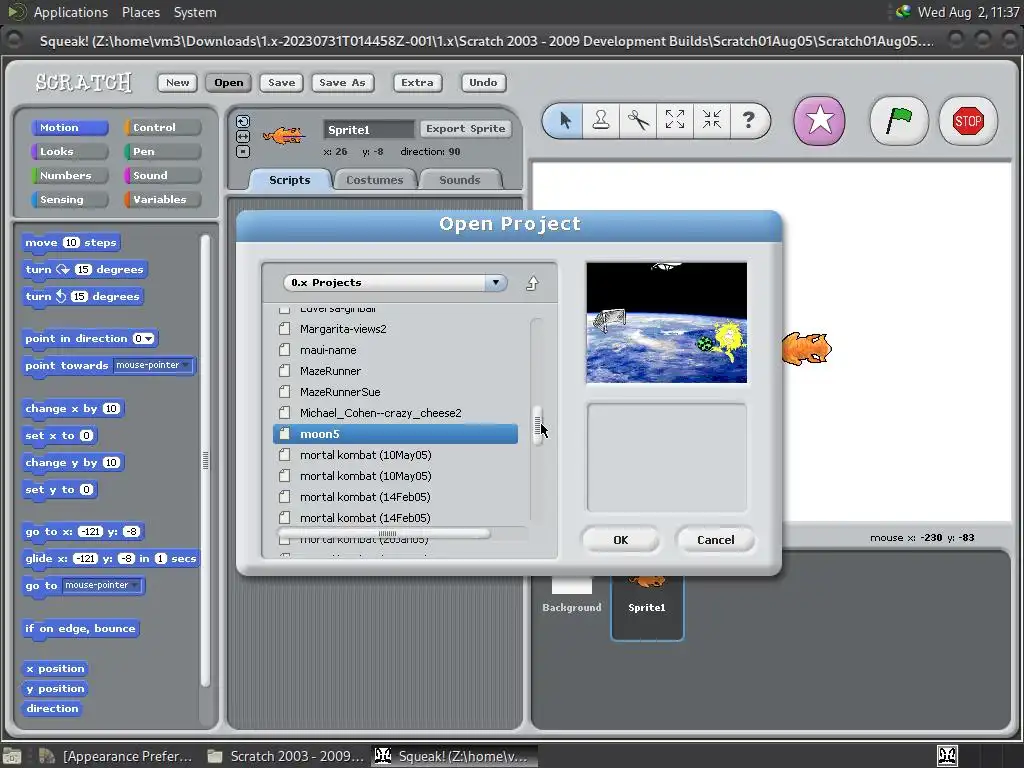Screen dimensions: 1024x768
Task: Select Michael_Cohen--crazy_cheese2 project
Action: (x=395, y=413)
